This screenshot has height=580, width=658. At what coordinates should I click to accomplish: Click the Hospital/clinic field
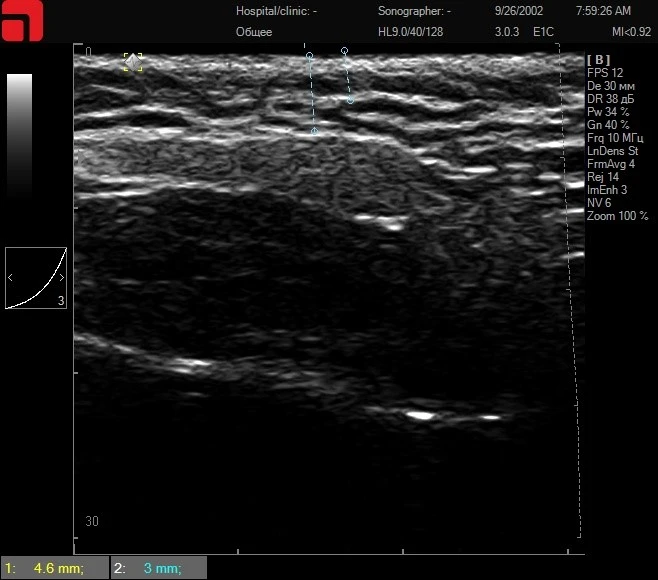coord(276,12)
